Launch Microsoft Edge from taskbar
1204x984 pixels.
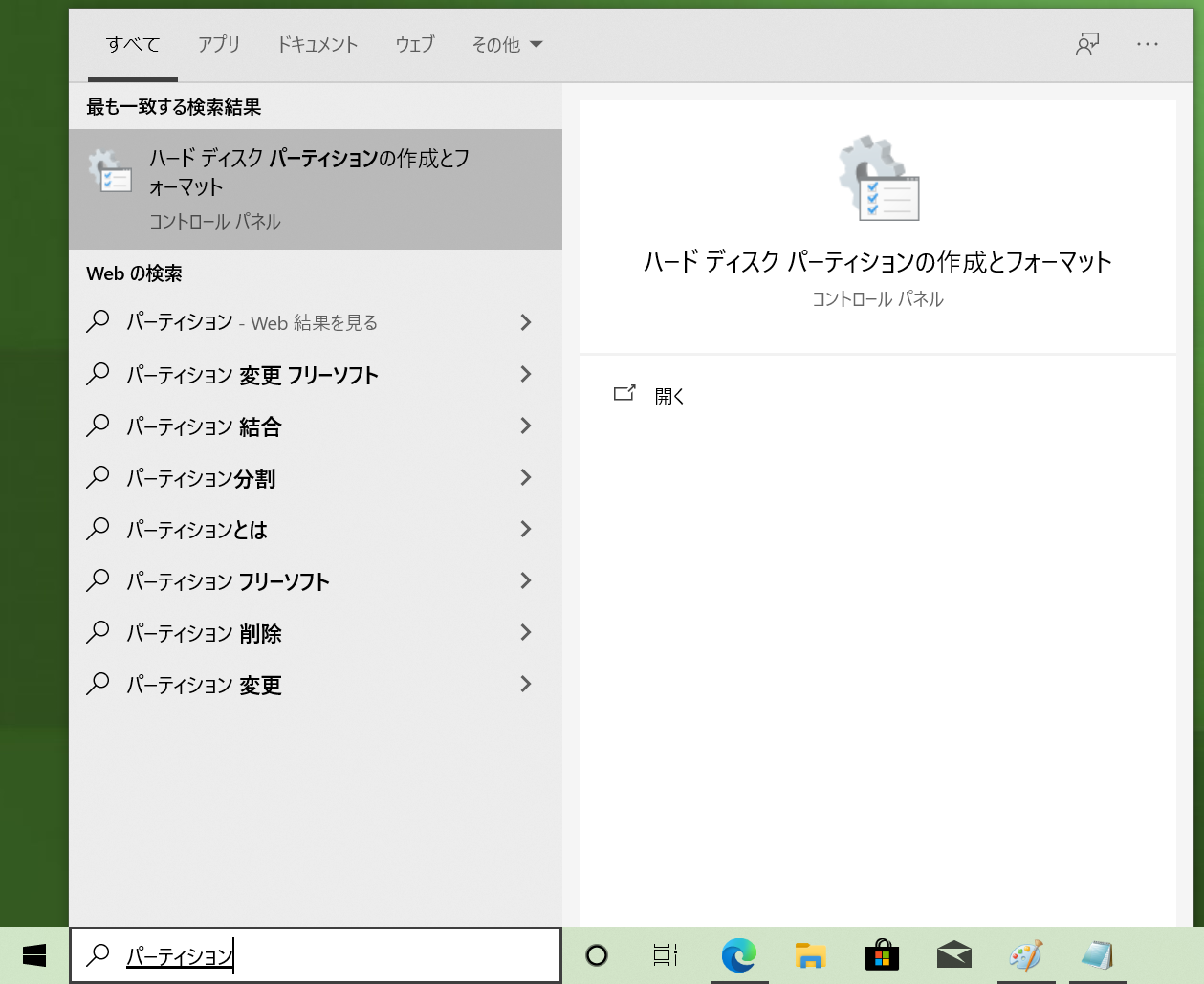tap(738, 954)
